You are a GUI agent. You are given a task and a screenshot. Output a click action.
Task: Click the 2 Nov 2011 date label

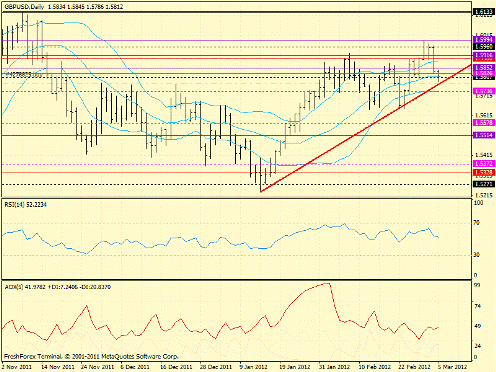click(17, 367)
